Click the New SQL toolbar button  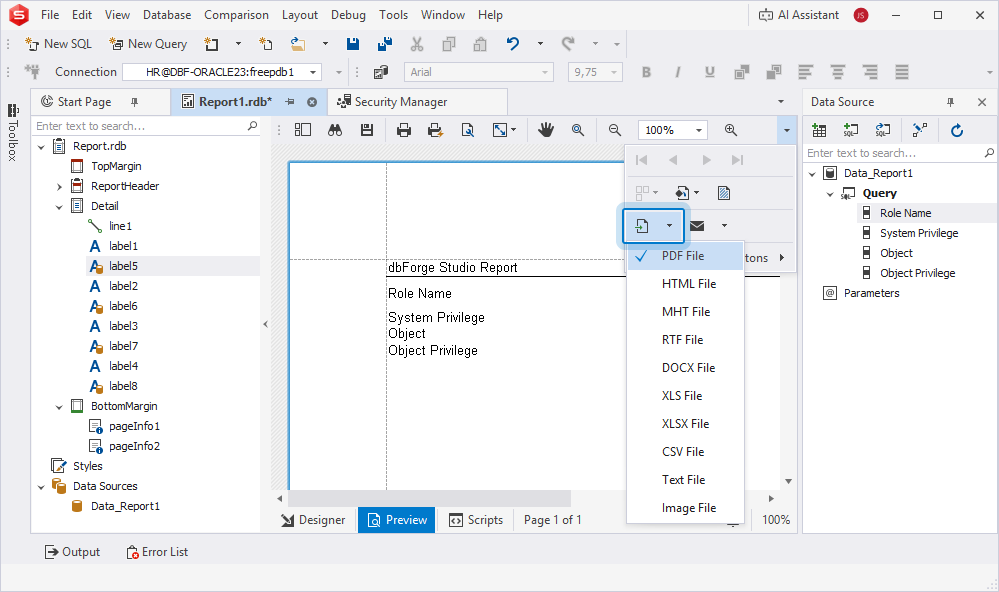pyautogui.click(x=58, y=44)
